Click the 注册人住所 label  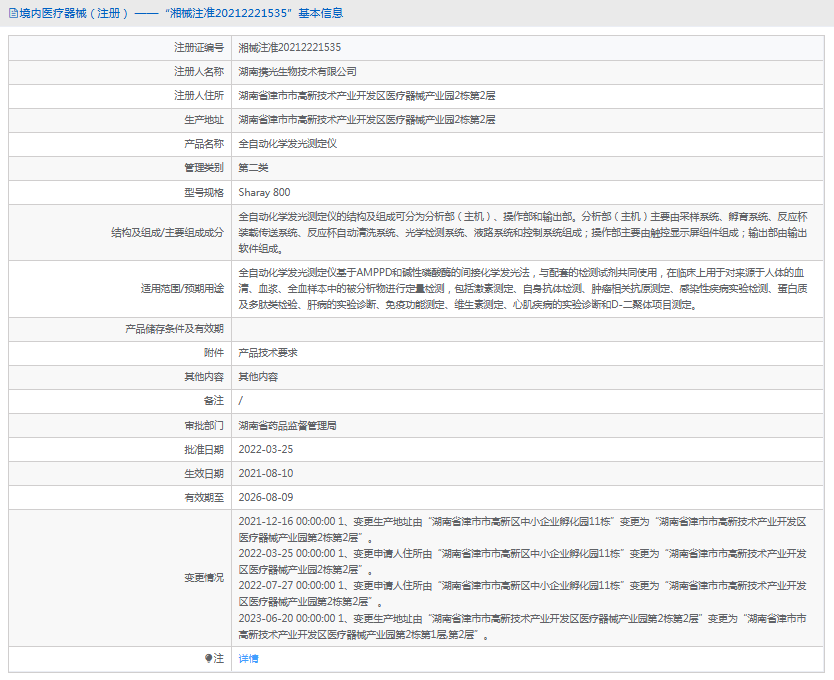pyautogui.click(x=199, y=96)
